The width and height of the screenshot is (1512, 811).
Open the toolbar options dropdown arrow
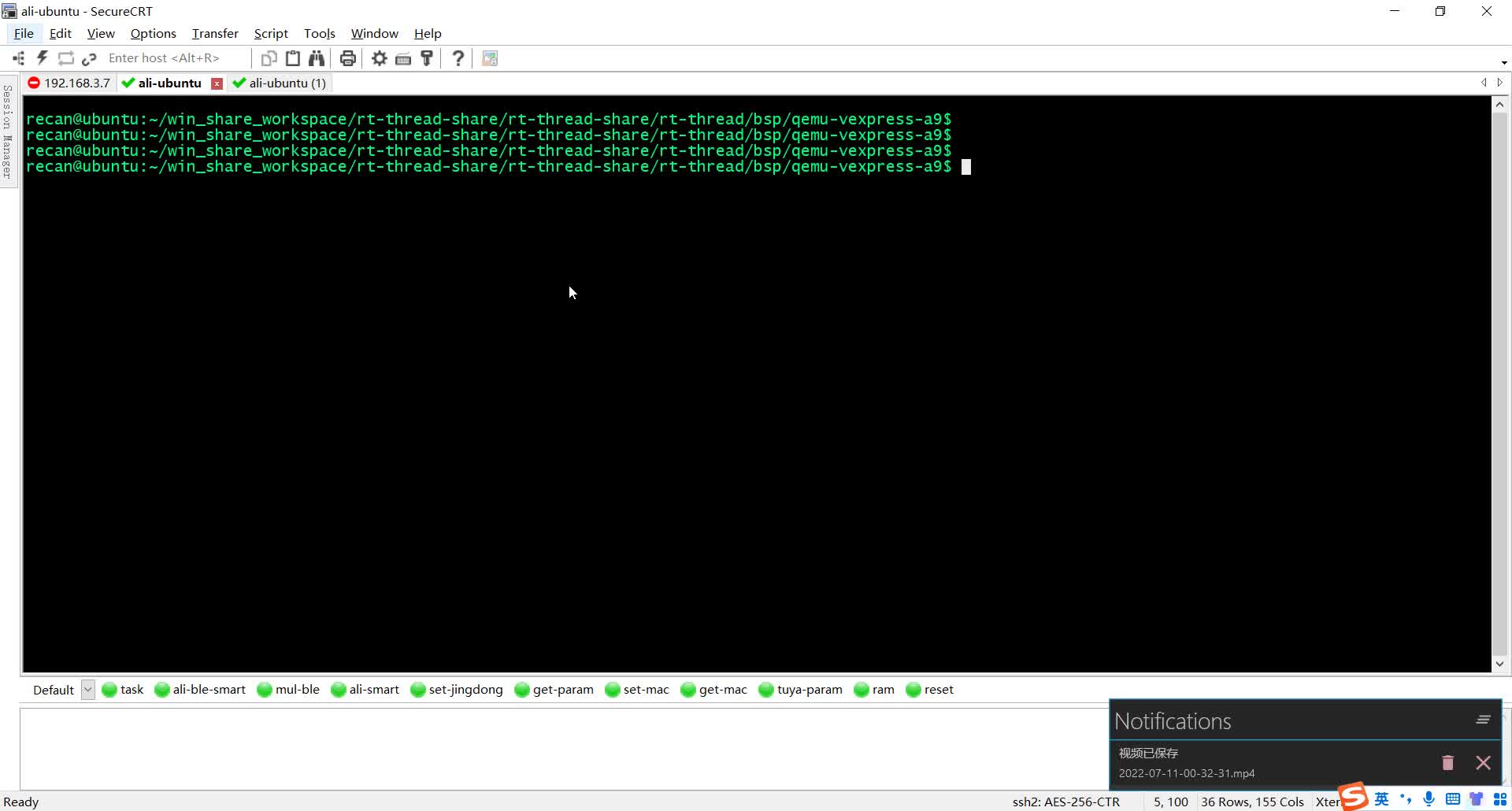(1504, 62)
